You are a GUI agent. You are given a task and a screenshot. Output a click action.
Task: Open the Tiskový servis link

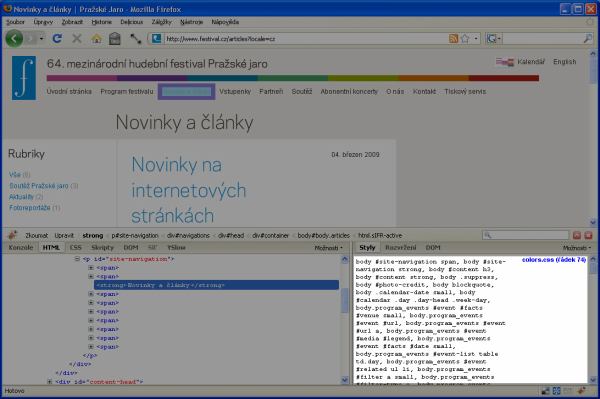click(465, 91)
